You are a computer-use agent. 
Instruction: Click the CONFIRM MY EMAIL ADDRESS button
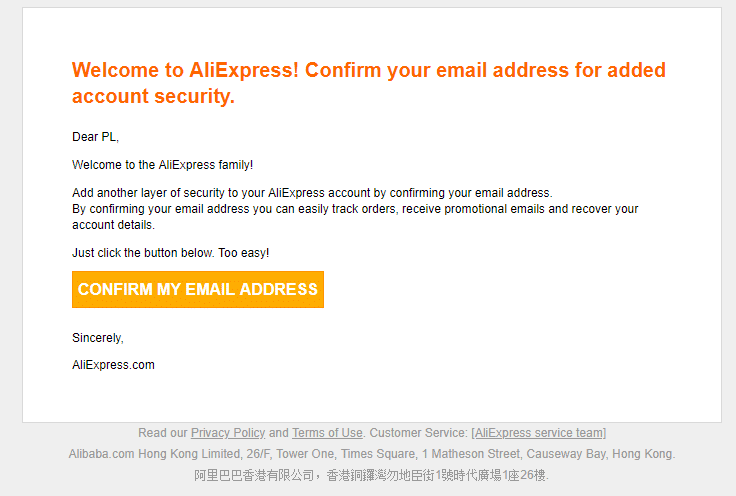(198, 289)
